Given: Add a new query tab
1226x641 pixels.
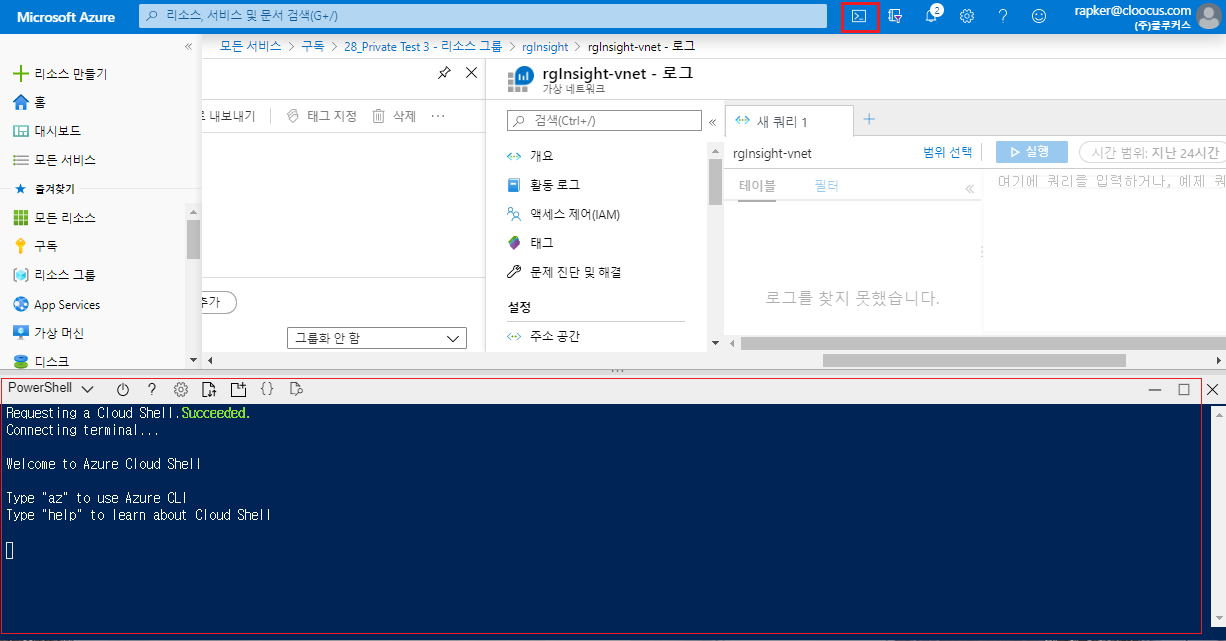Looking at the screenshot, I should pos(869,119).
